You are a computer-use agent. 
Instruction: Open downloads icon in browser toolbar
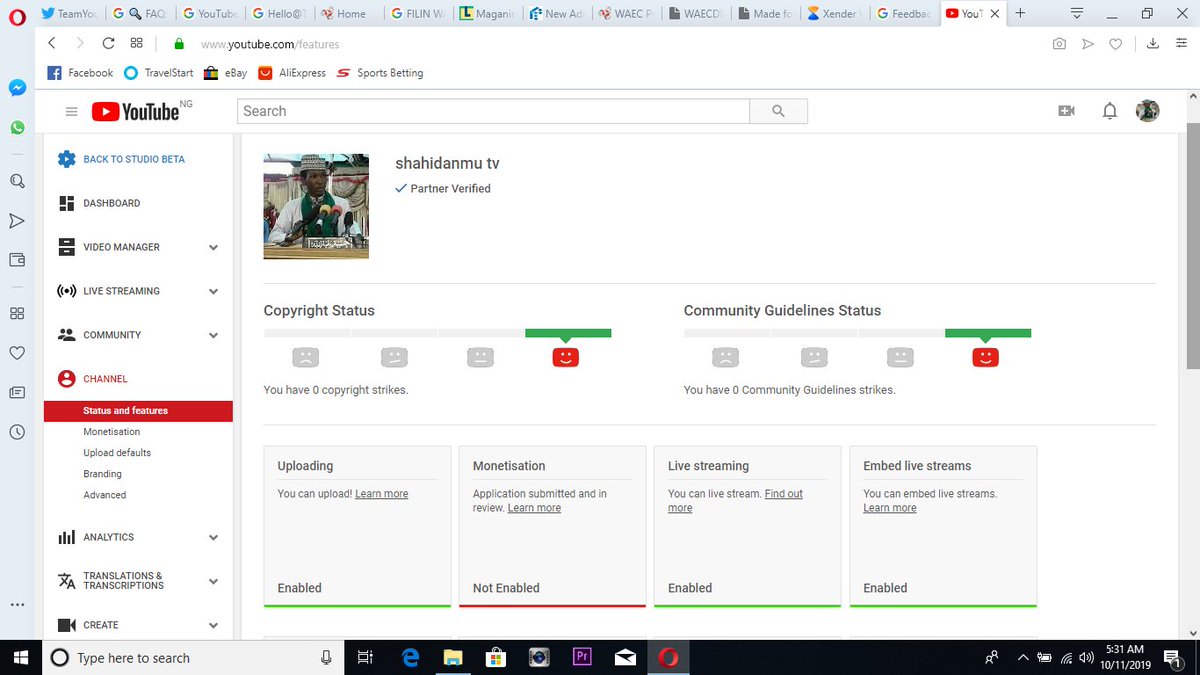tap(1153, 44)
